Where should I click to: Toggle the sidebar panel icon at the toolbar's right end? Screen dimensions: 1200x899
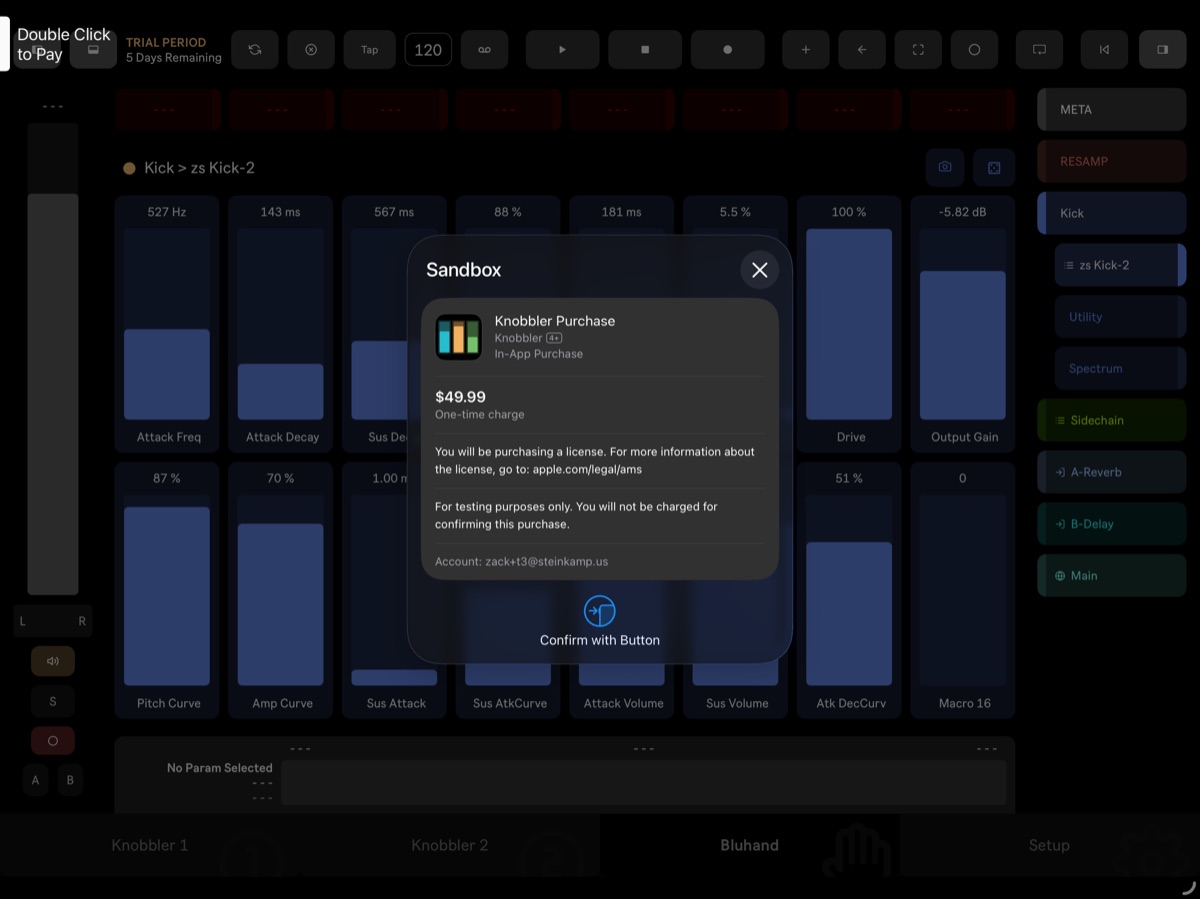point(1163,49)
